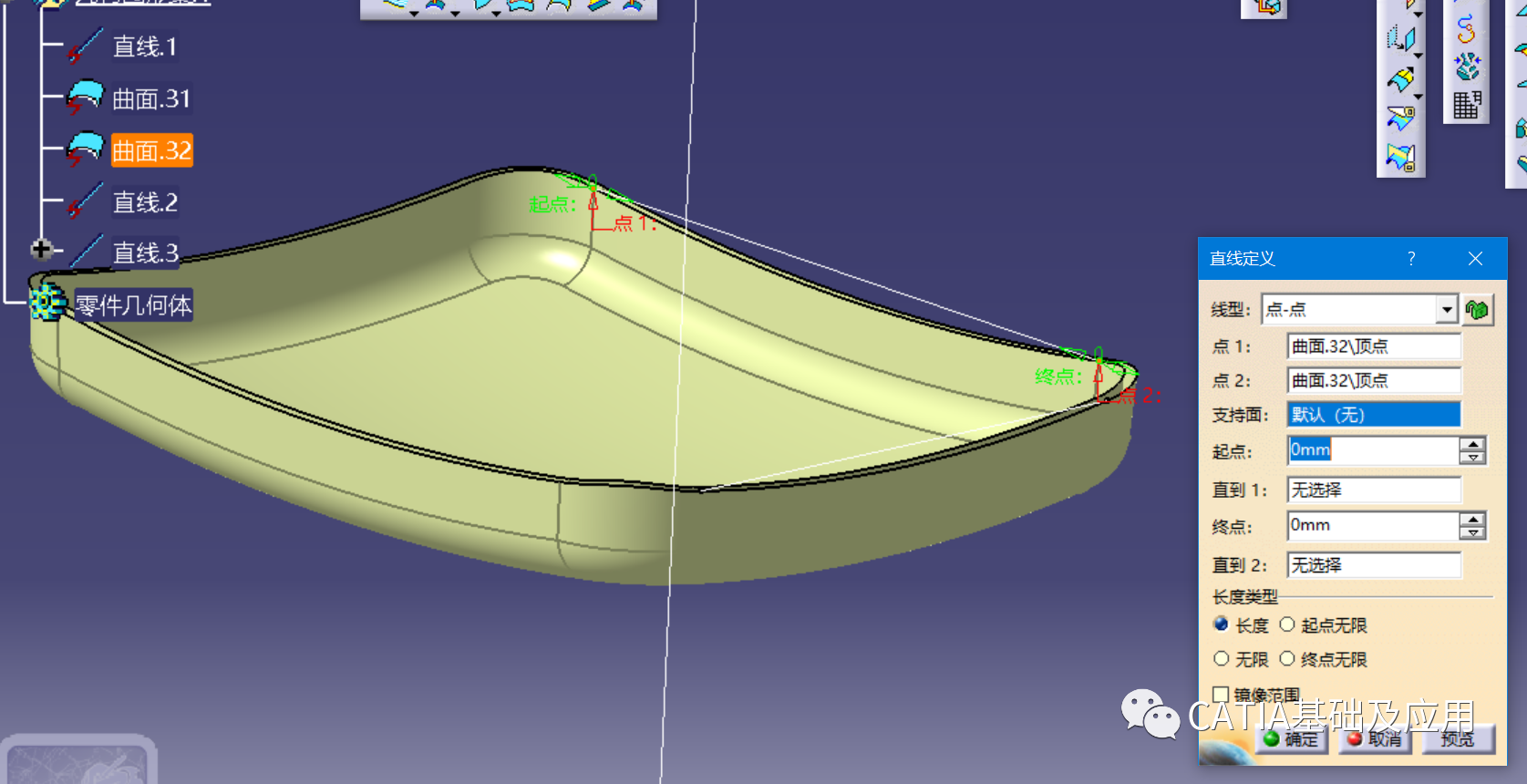Select the 终点无限 radio button
The height and width of the screenshot is (784, 1527).
click(1287, 658)
